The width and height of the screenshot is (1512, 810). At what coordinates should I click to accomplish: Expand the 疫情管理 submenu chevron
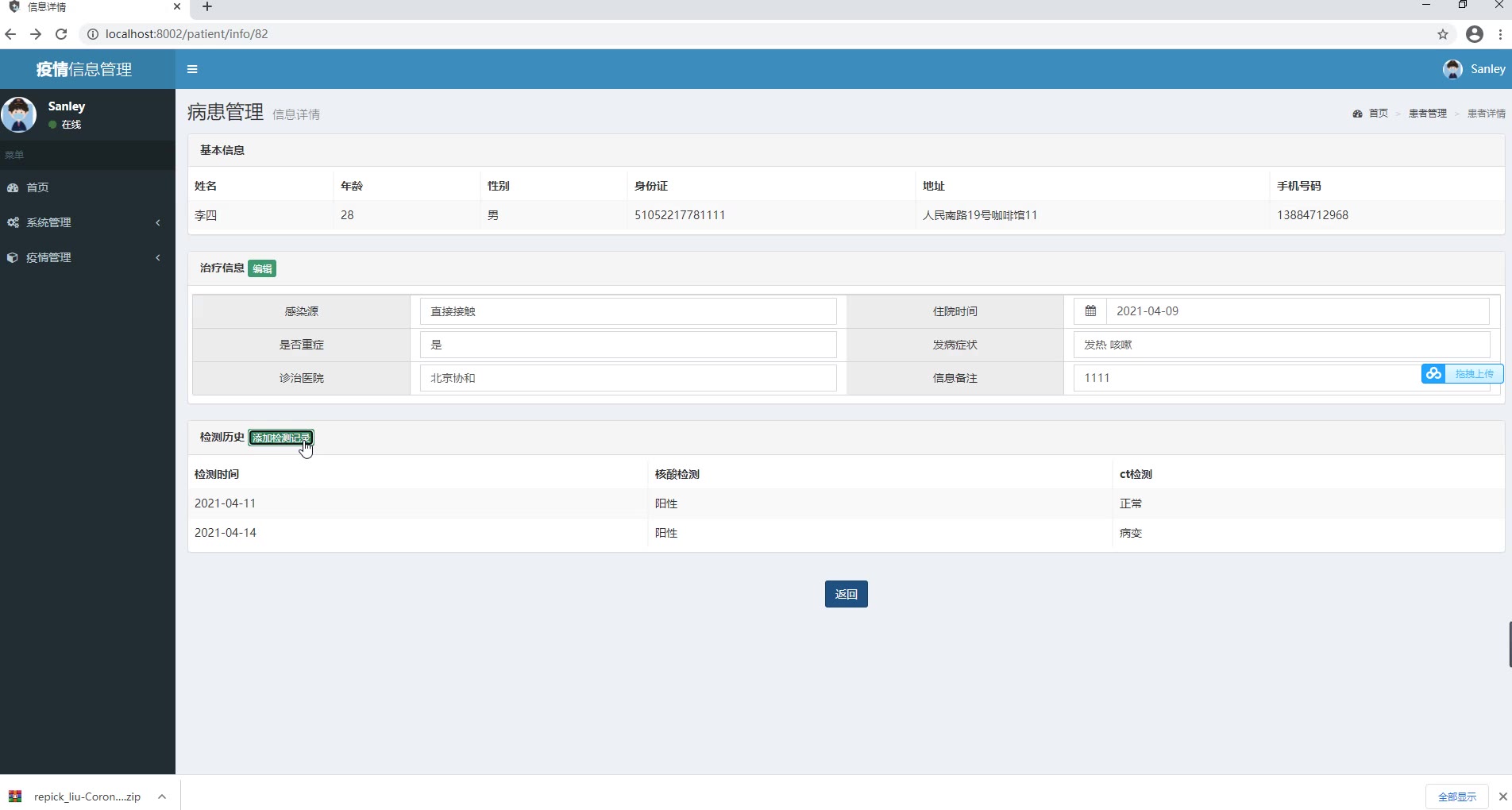(x=158, y=257)
